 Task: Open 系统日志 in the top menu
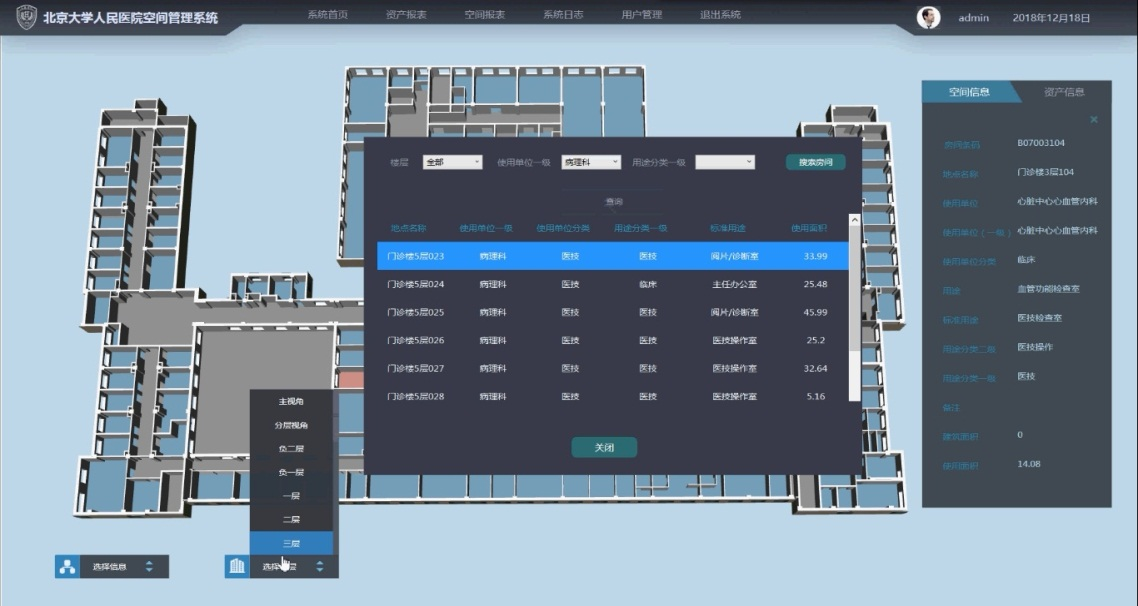[563, 16]
